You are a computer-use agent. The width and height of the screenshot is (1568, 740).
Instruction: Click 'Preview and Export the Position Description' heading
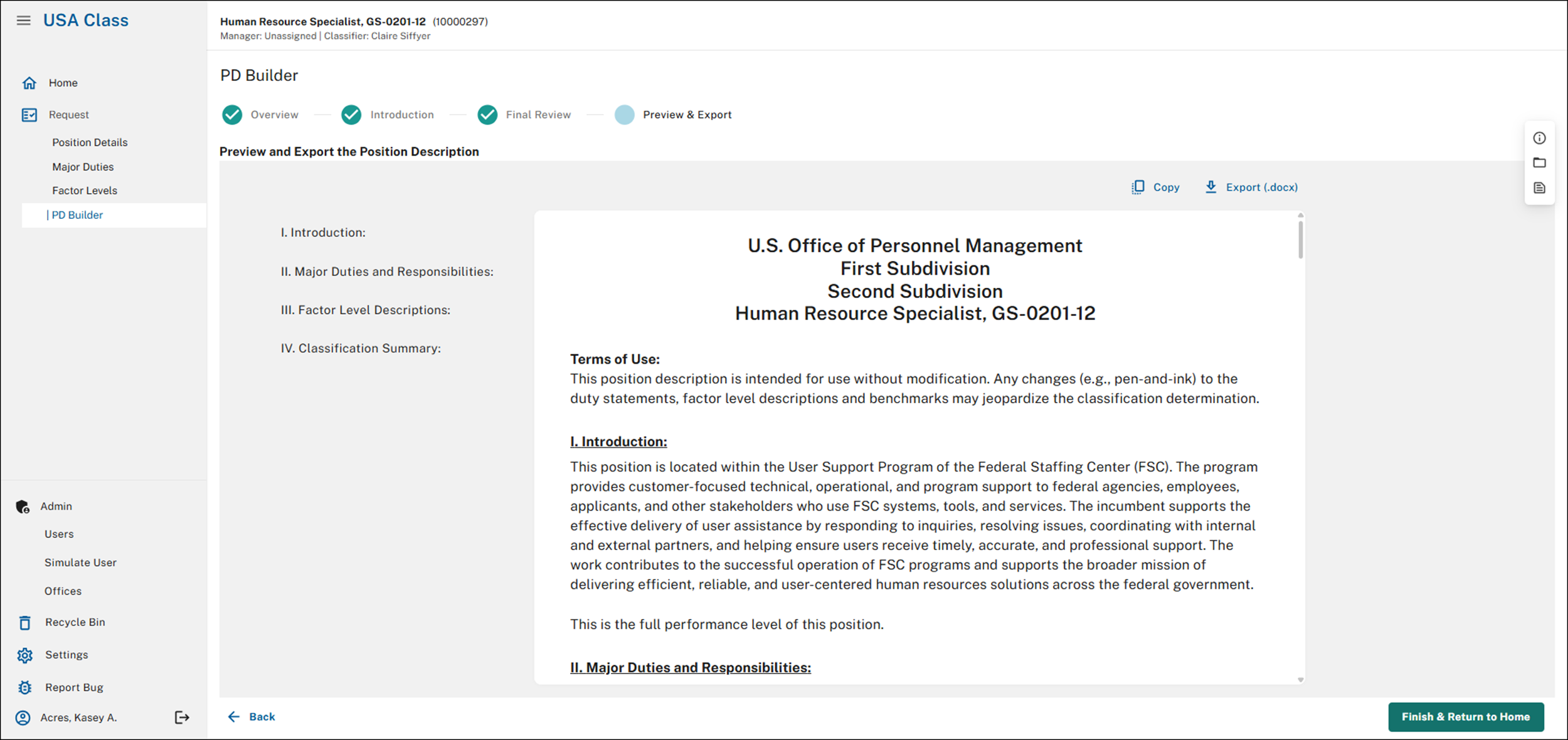(x=349, y=152)
